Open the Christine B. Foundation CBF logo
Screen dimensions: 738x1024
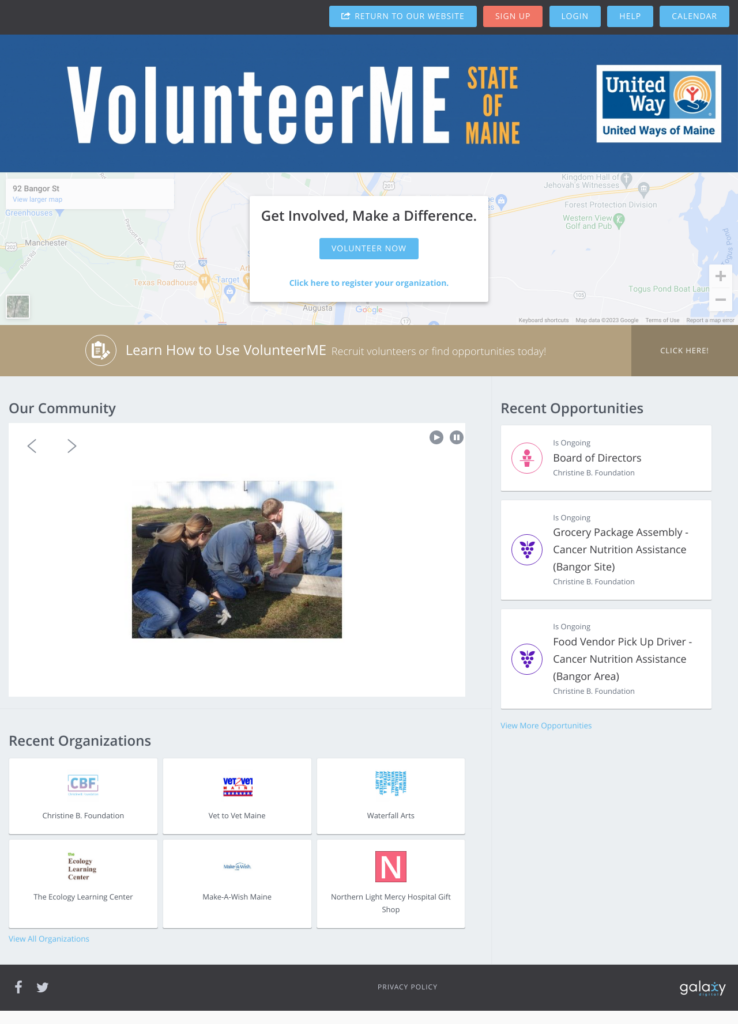tap(83, 784)
